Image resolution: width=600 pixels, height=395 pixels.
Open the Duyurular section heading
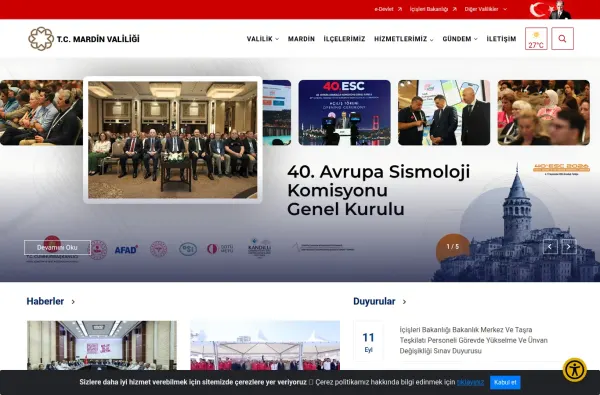(374, 301)
